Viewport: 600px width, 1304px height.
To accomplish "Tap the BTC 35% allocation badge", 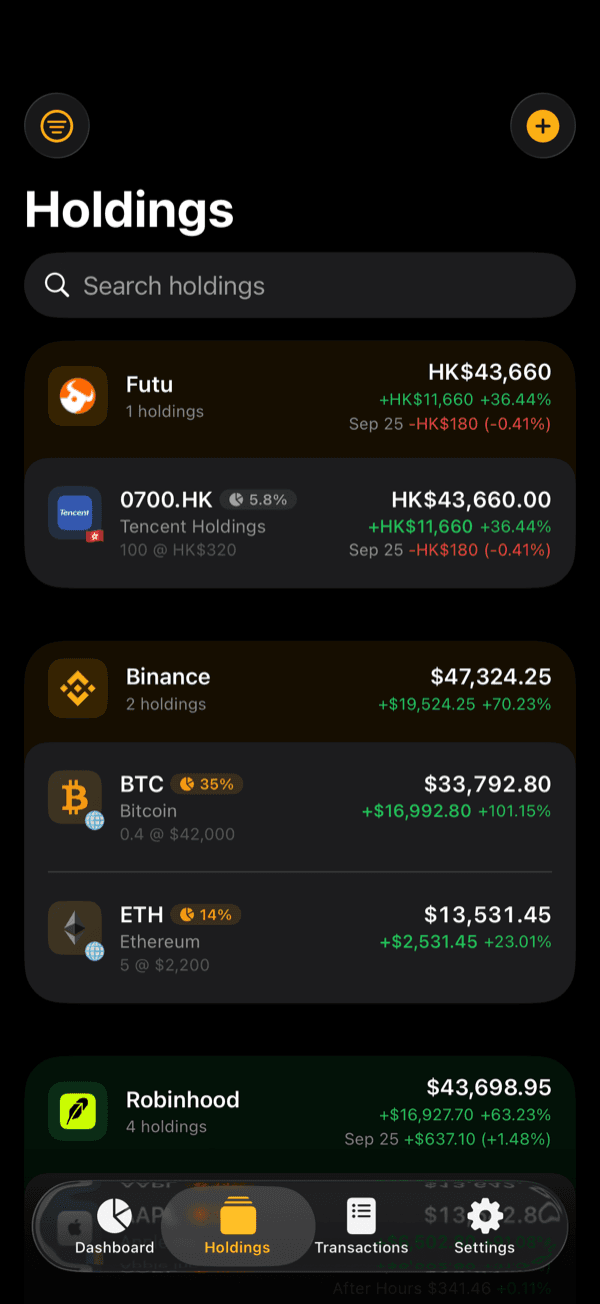I will [x=207, y=784].
